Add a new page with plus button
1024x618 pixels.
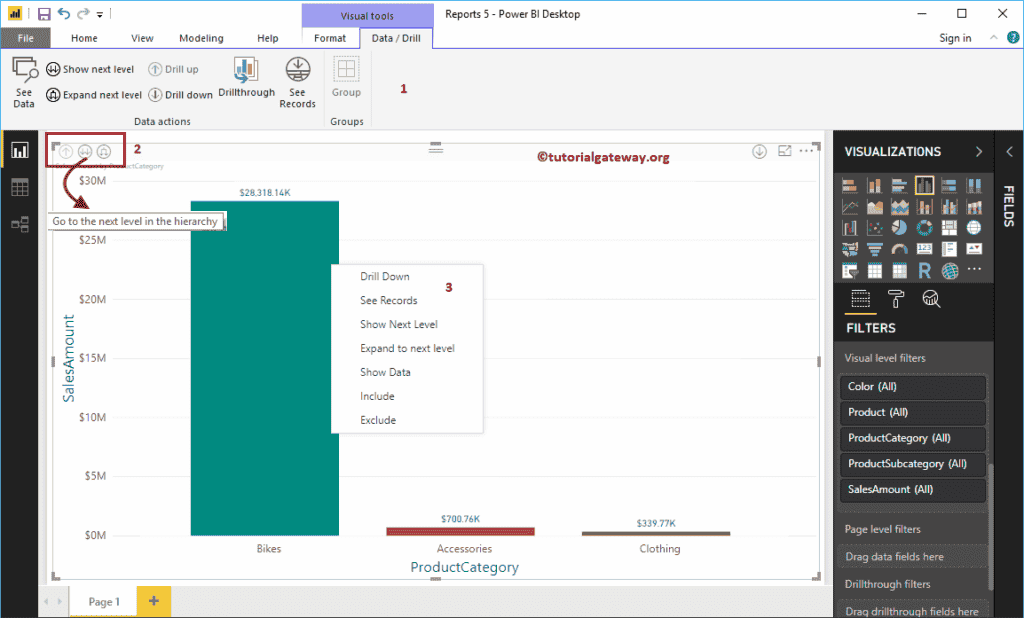153,601
